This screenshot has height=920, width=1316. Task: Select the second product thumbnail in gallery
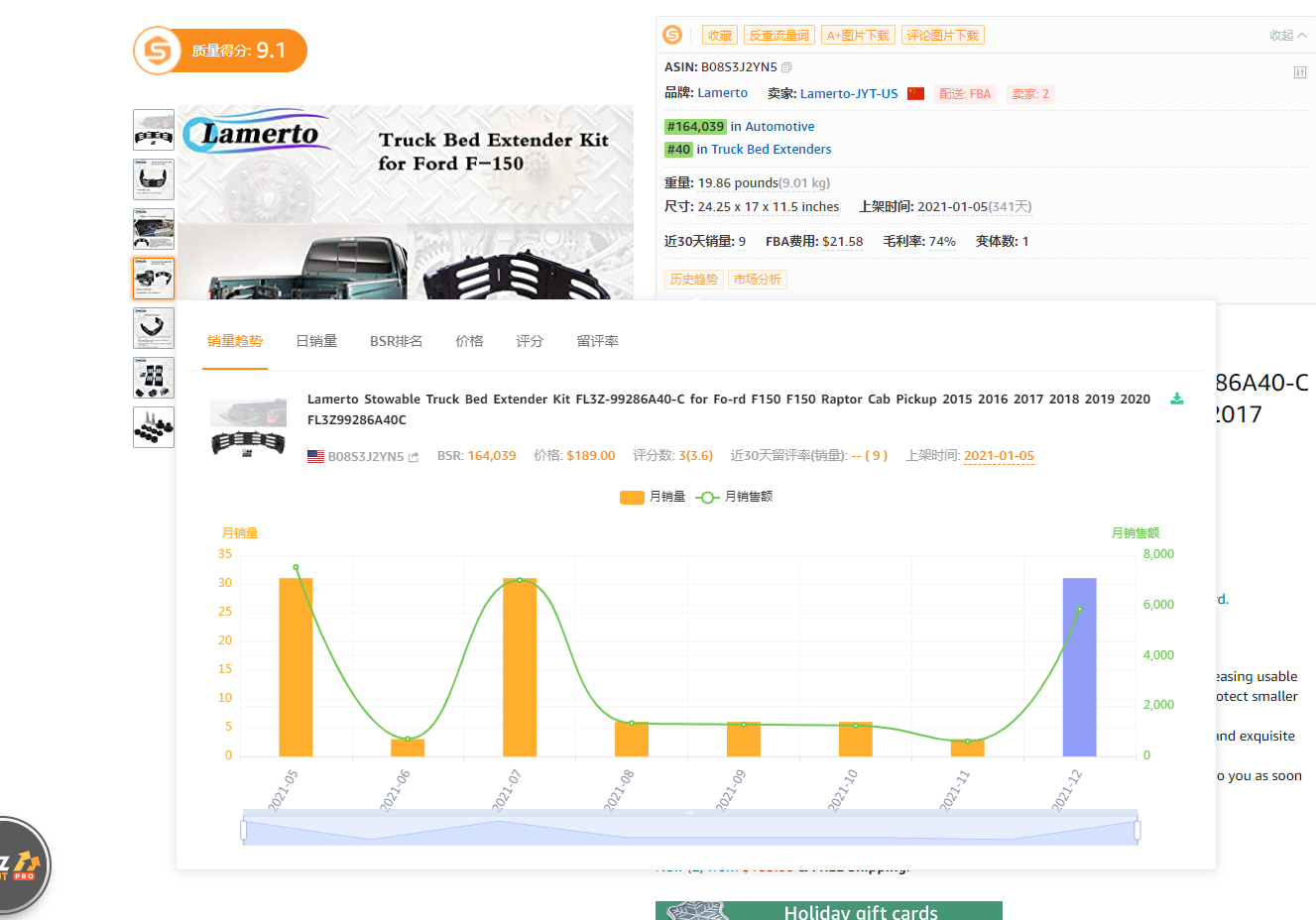pos(154,179)
